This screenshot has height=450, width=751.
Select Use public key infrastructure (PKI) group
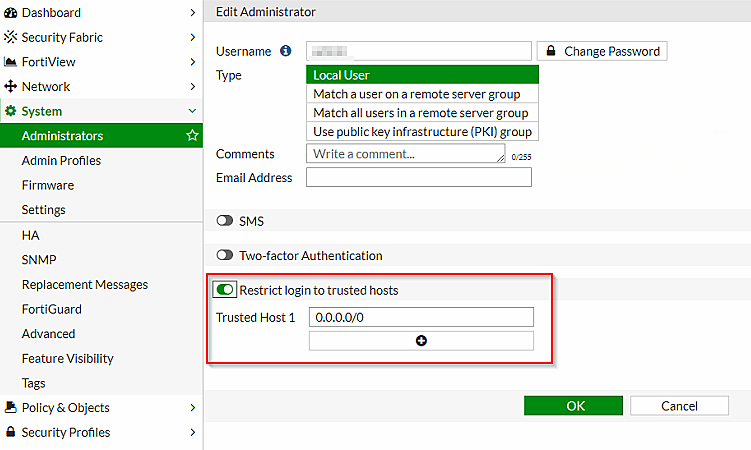[422, 131]
